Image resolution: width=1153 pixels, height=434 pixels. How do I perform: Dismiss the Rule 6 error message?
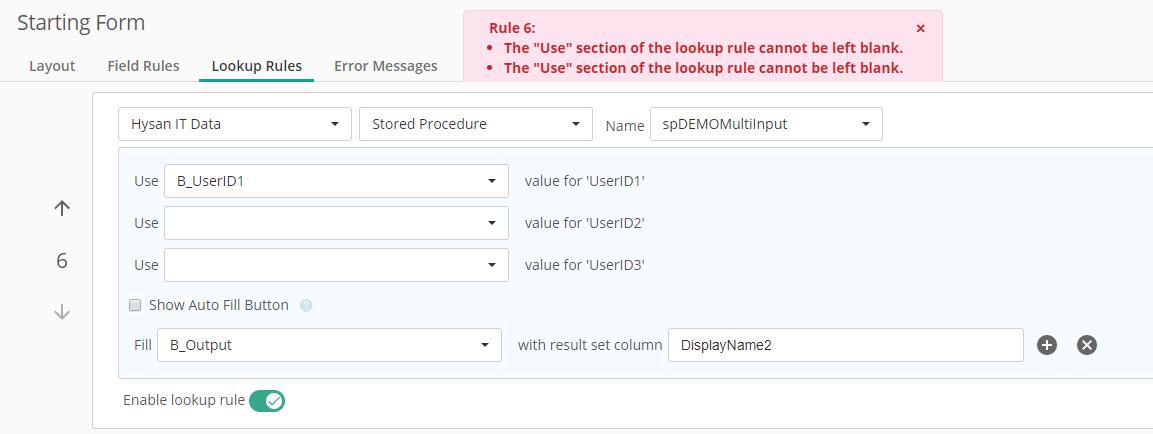click(921, 29)
